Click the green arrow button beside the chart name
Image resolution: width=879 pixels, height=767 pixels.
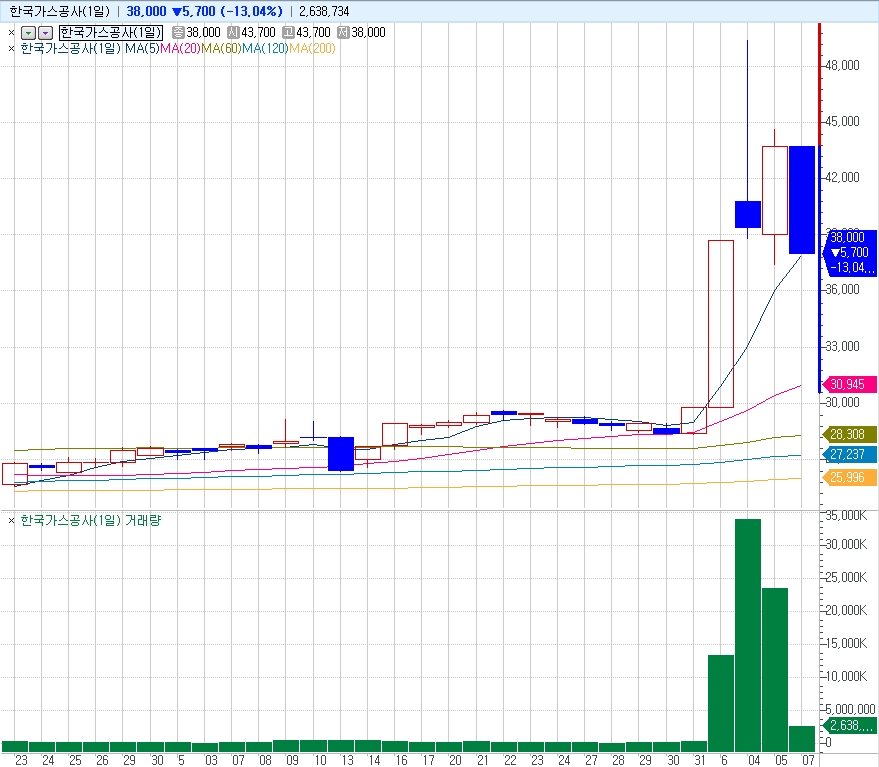28,32
